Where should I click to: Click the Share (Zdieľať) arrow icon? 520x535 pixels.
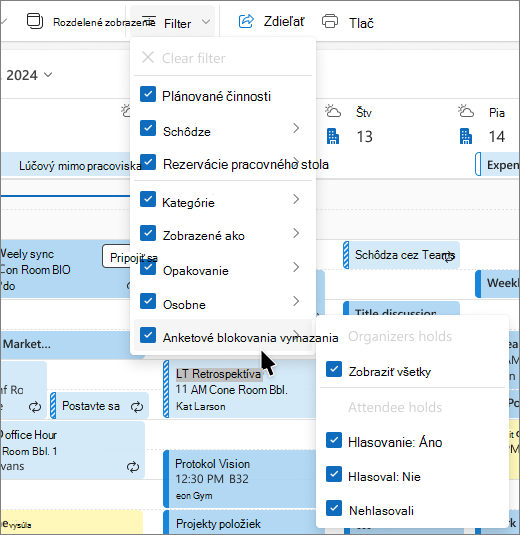(246, 21)
